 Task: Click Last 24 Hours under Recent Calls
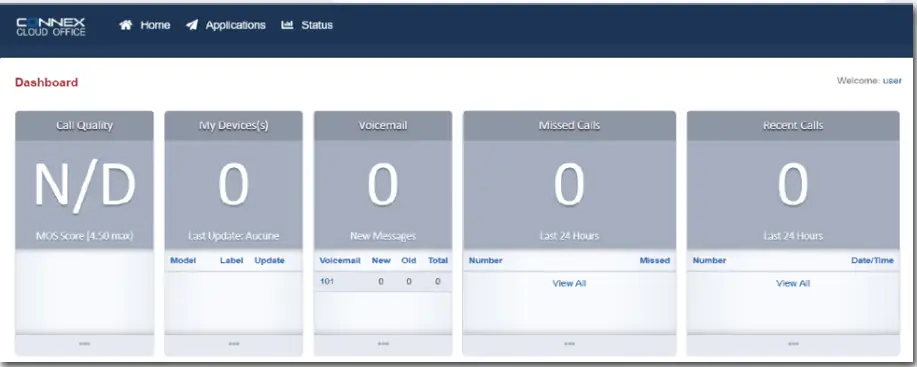coord(793,236)
